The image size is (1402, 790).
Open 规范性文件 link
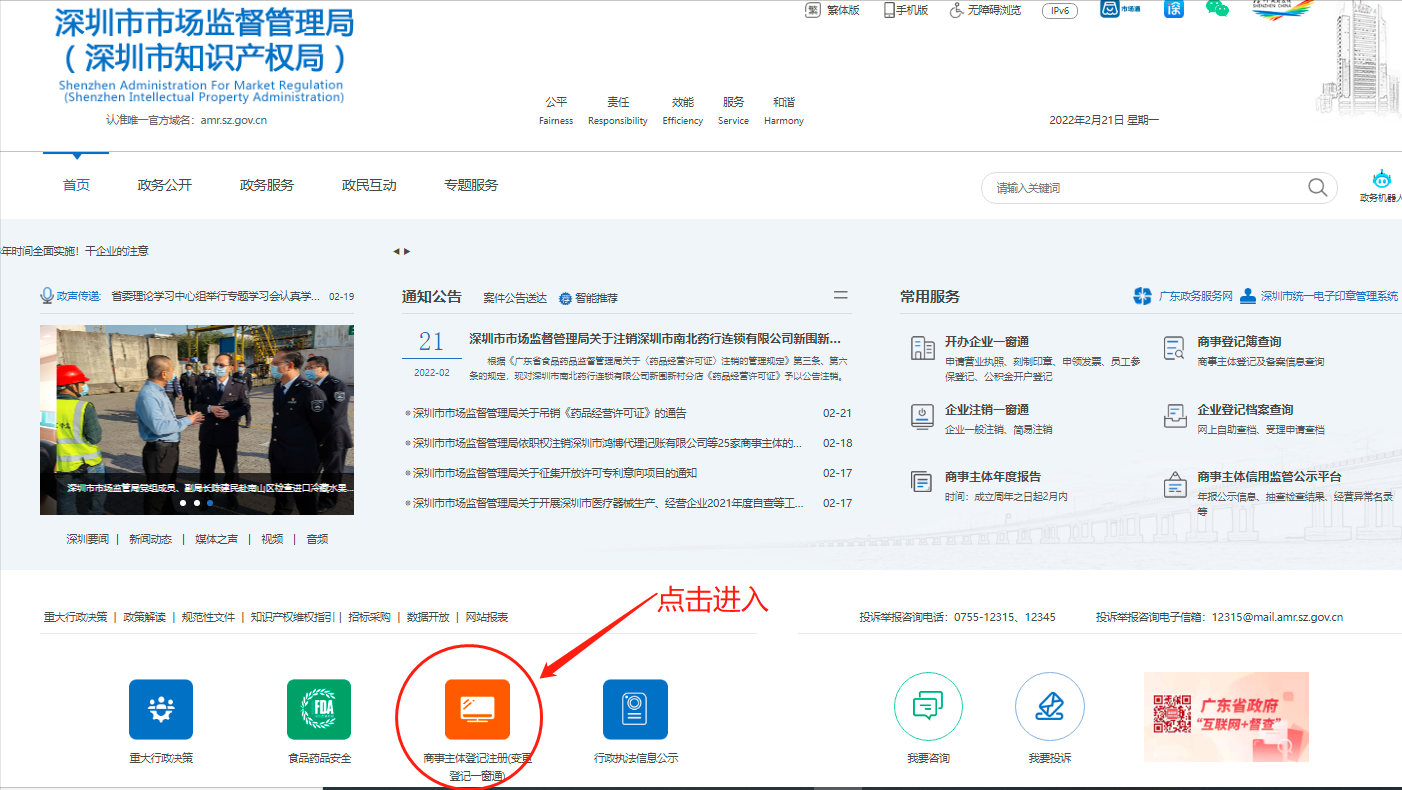pyautogui.click(x=208, y=617)
